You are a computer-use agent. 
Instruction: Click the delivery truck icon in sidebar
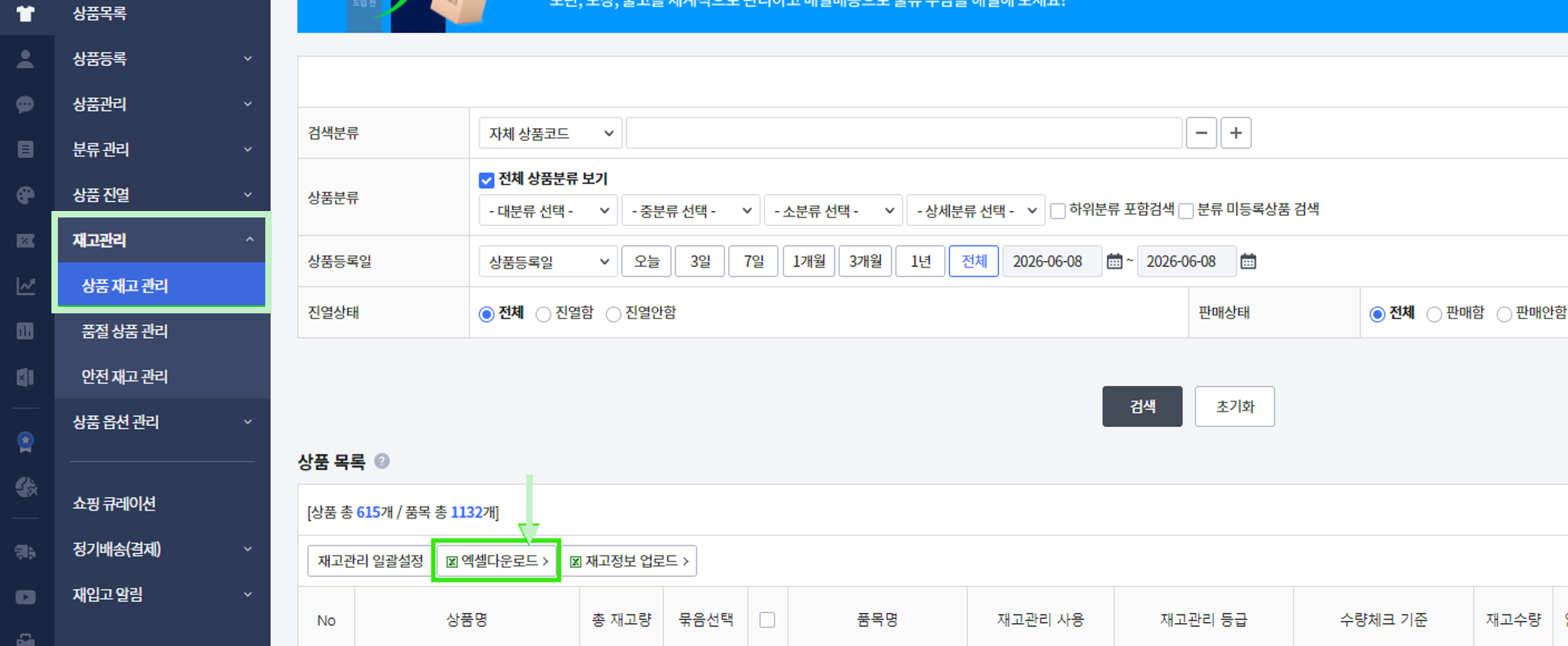coord(26,552)
